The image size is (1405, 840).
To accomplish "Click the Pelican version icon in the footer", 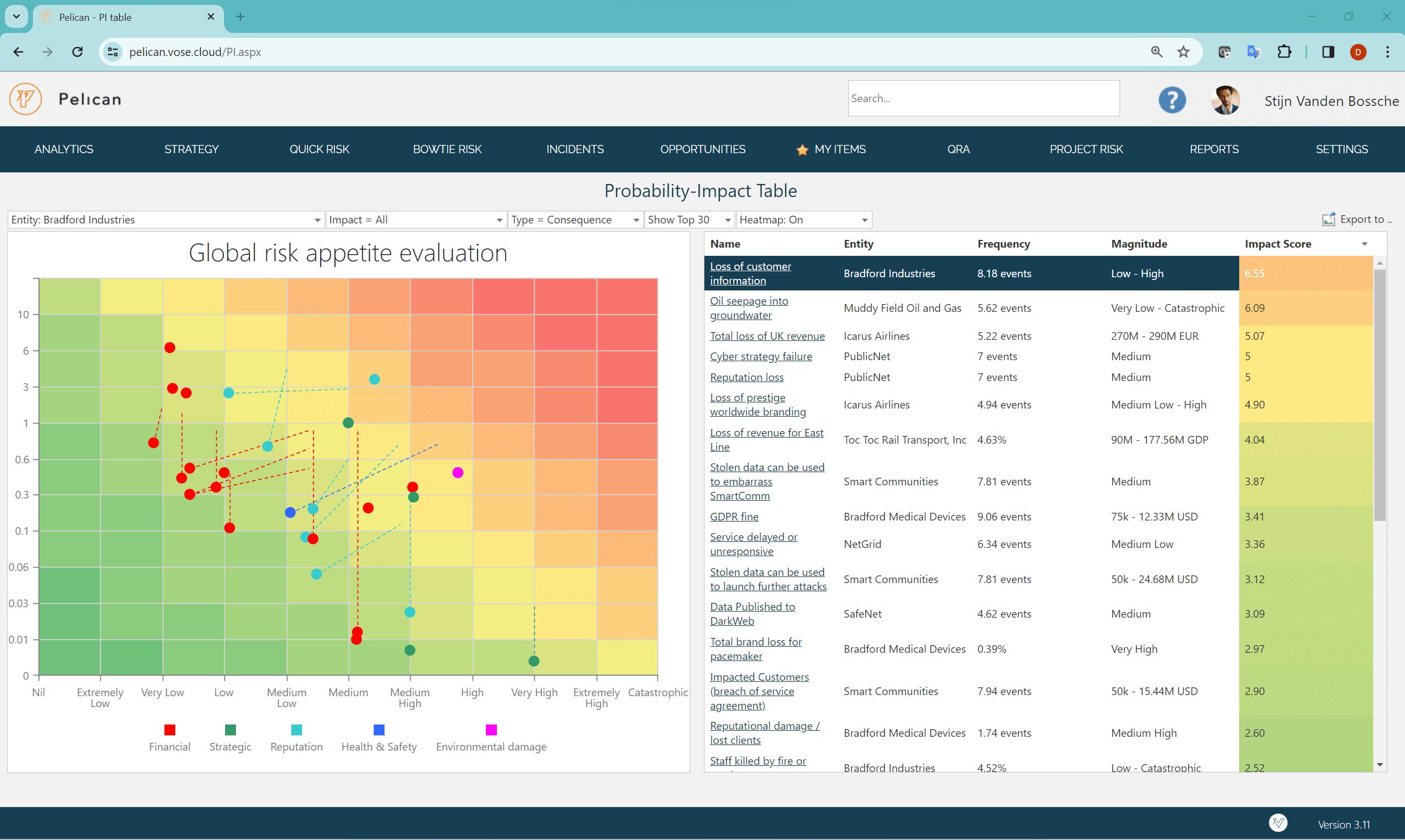I will [1278, 823].
